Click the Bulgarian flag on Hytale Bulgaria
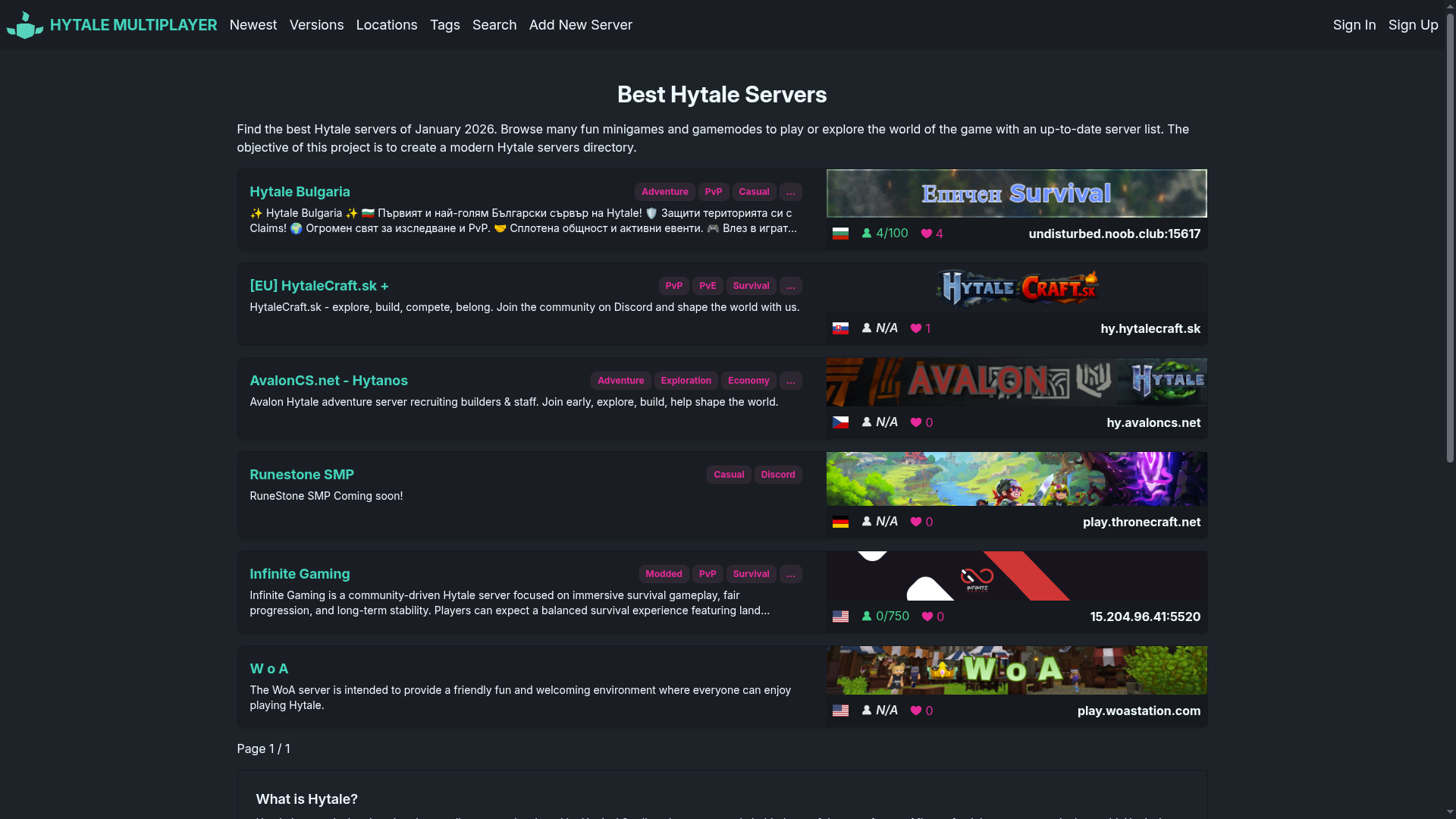Image resolution: width=1456 pixels, height=819 pixels. [840, 234]
